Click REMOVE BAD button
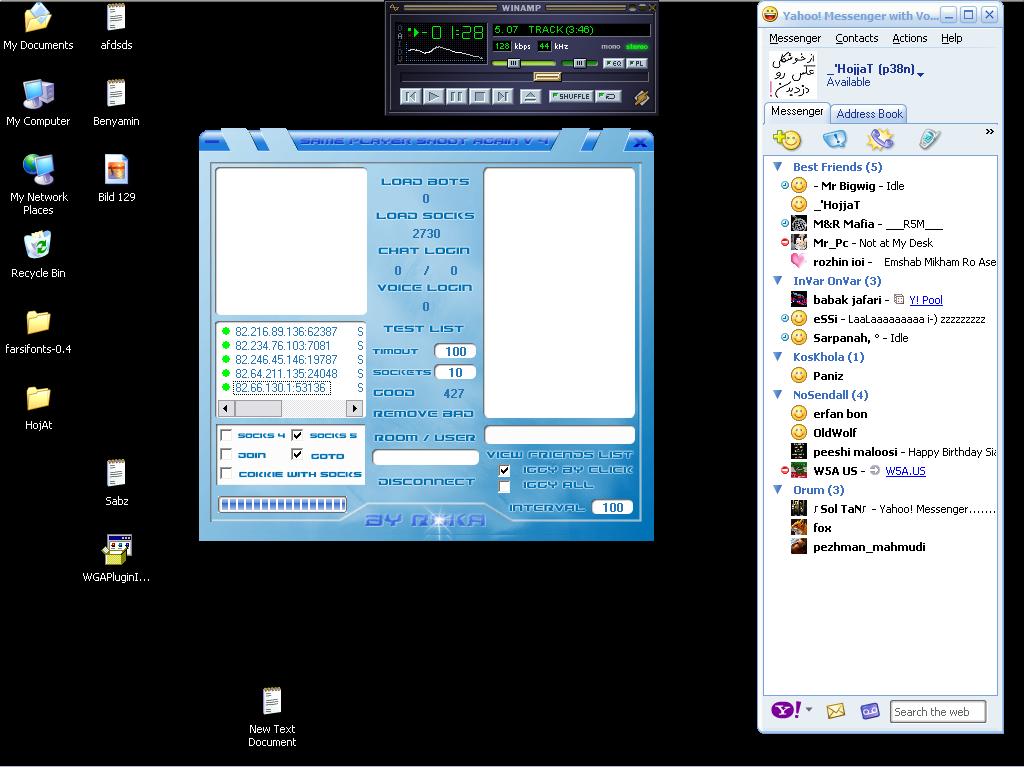1024x768 pixels. pyautogui.click(x=423, y=413)
